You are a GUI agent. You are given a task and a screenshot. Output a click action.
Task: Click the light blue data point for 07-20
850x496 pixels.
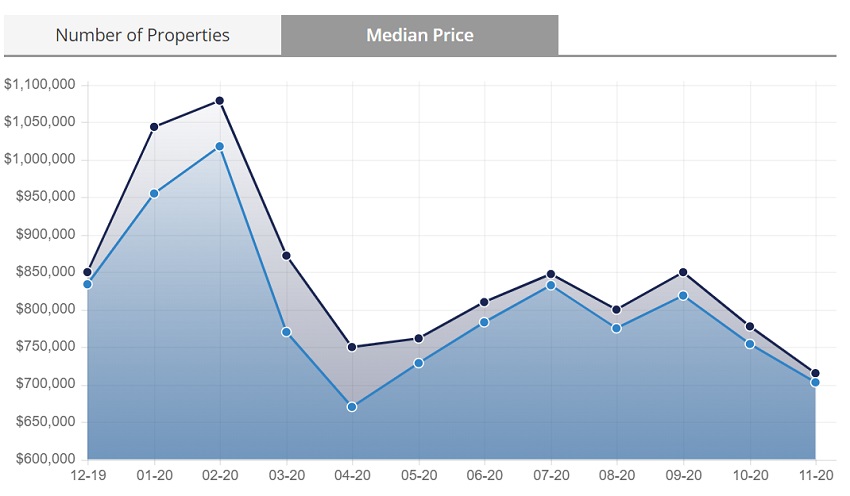coord(551,285)
